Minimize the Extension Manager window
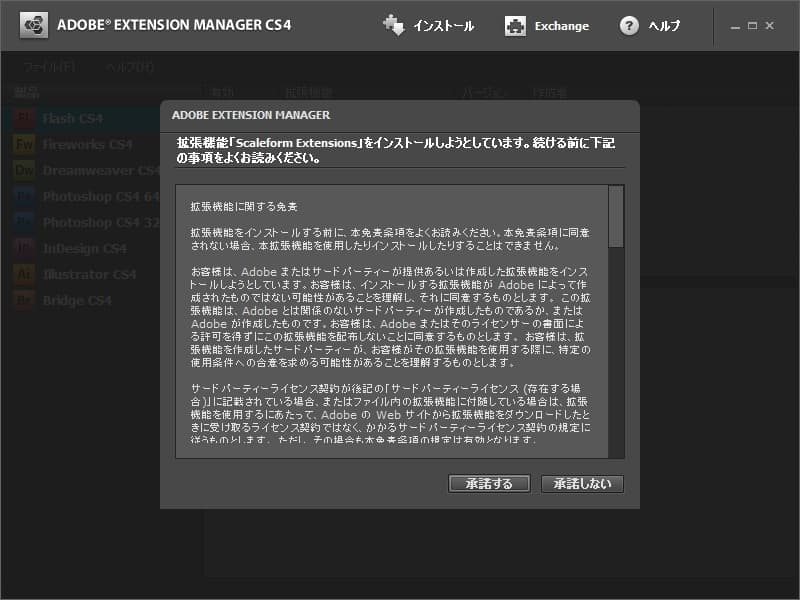Image resolution: width=800 pixels, height=600 pixels. 735,26
